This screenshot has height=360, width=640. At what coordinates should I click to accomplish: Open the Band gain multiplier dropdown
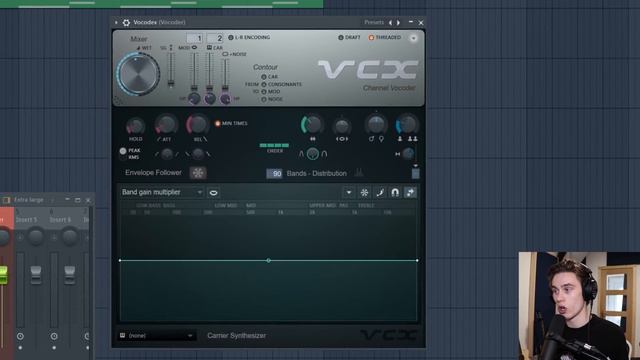pyautogui.click(x=162, y=192)
